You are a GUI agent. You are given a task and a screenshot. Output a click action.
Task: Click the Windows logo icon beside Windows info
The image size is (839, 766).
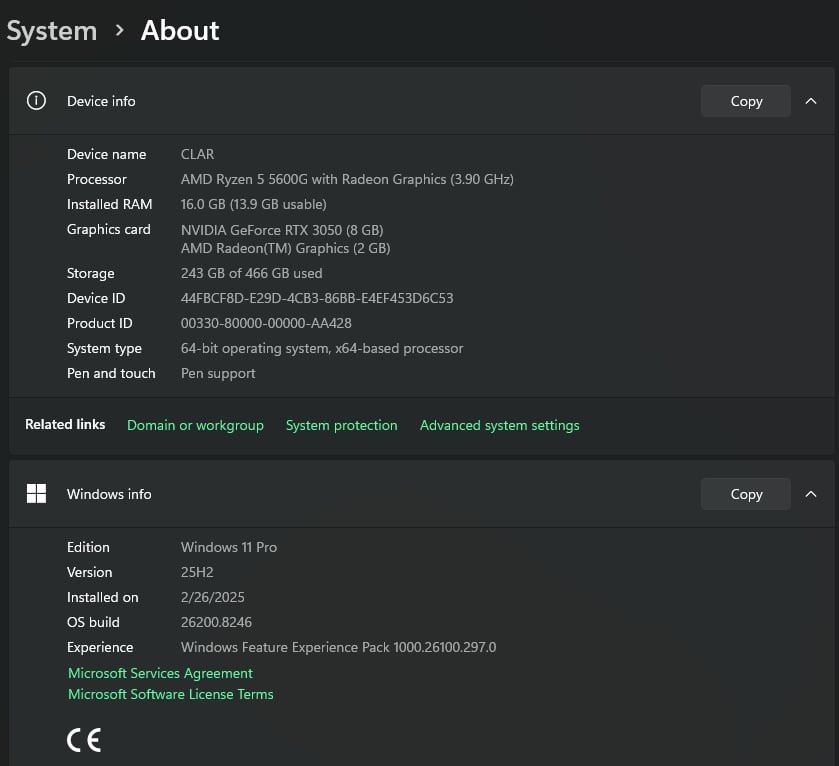point(36,493)
